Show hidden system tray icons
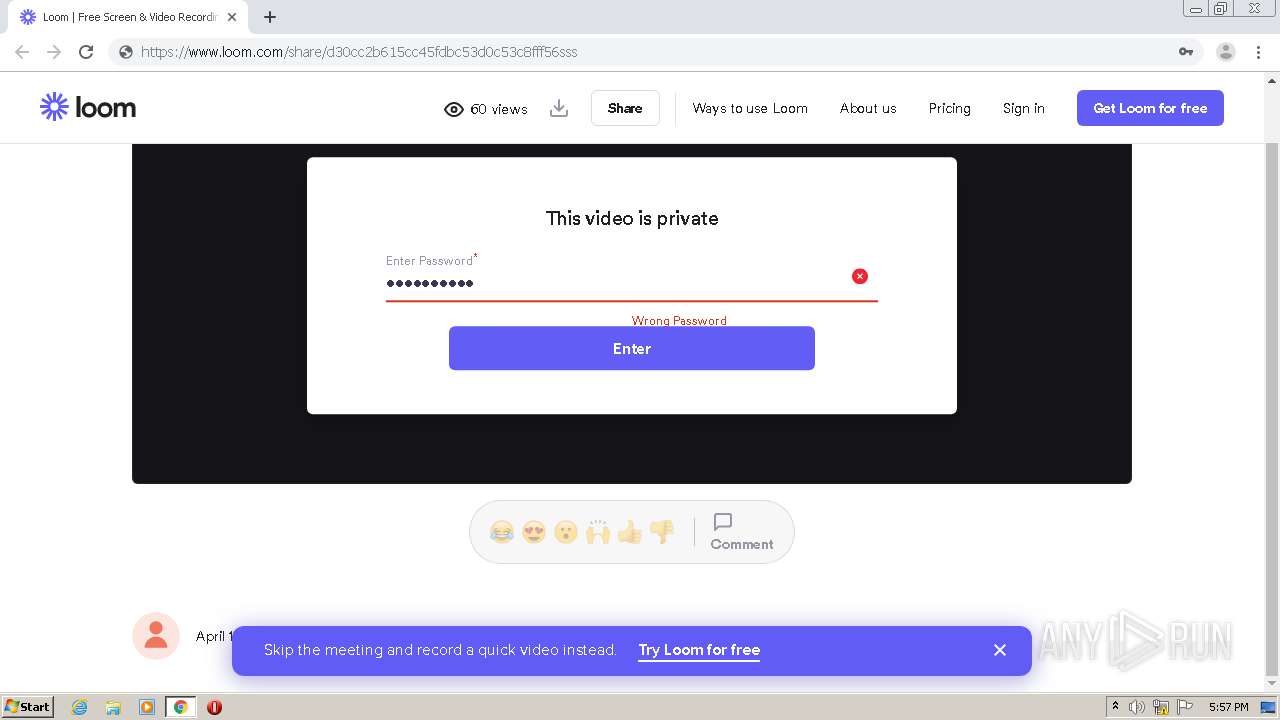This screenshot has width=1280, height=720. 1115,707
